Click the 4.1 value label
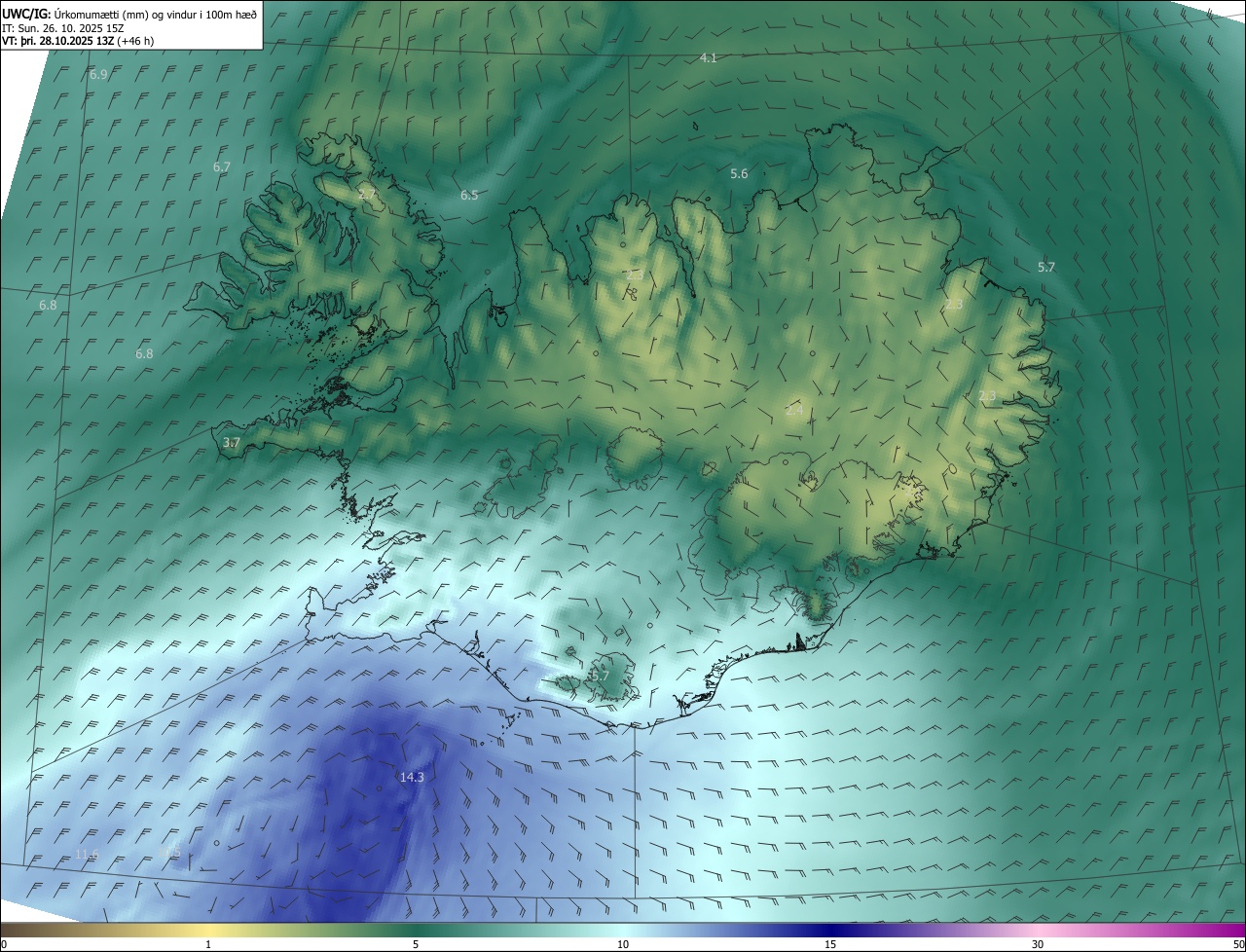Viewport: 1246px width, 952px height. click(709, 58)
